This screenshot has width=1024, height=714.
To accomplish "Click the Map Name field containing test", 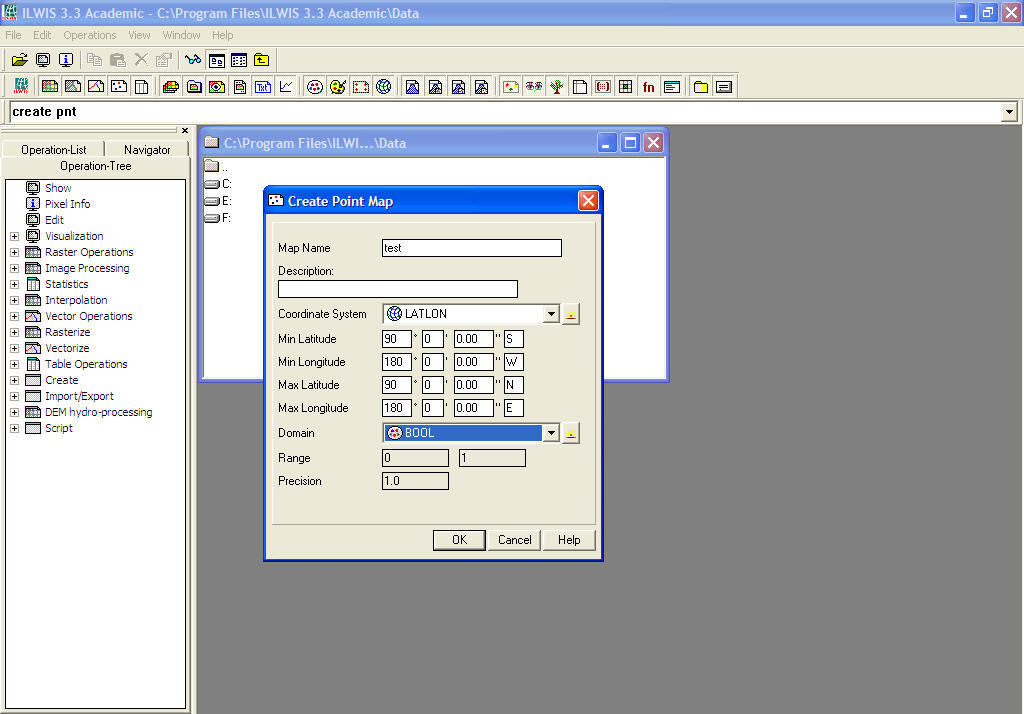I will click(x=472, y=248).
